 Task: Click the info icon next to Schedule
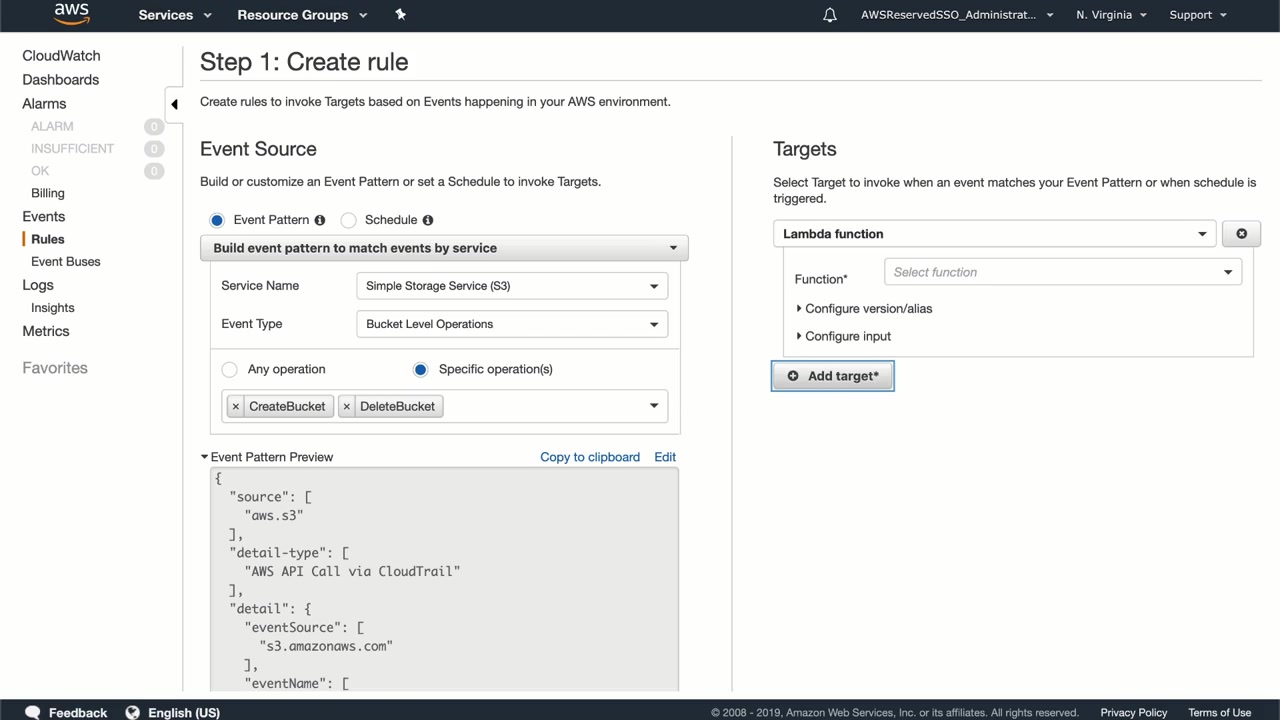[x=428, y=220]
